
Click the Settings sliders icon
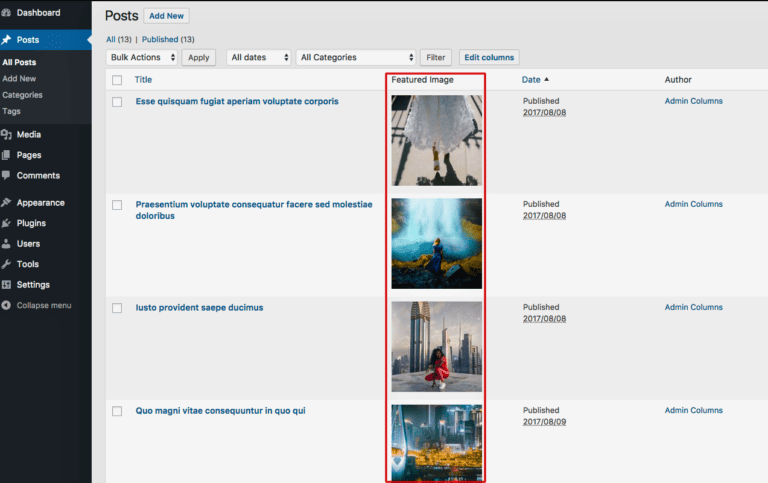[6, 285]
